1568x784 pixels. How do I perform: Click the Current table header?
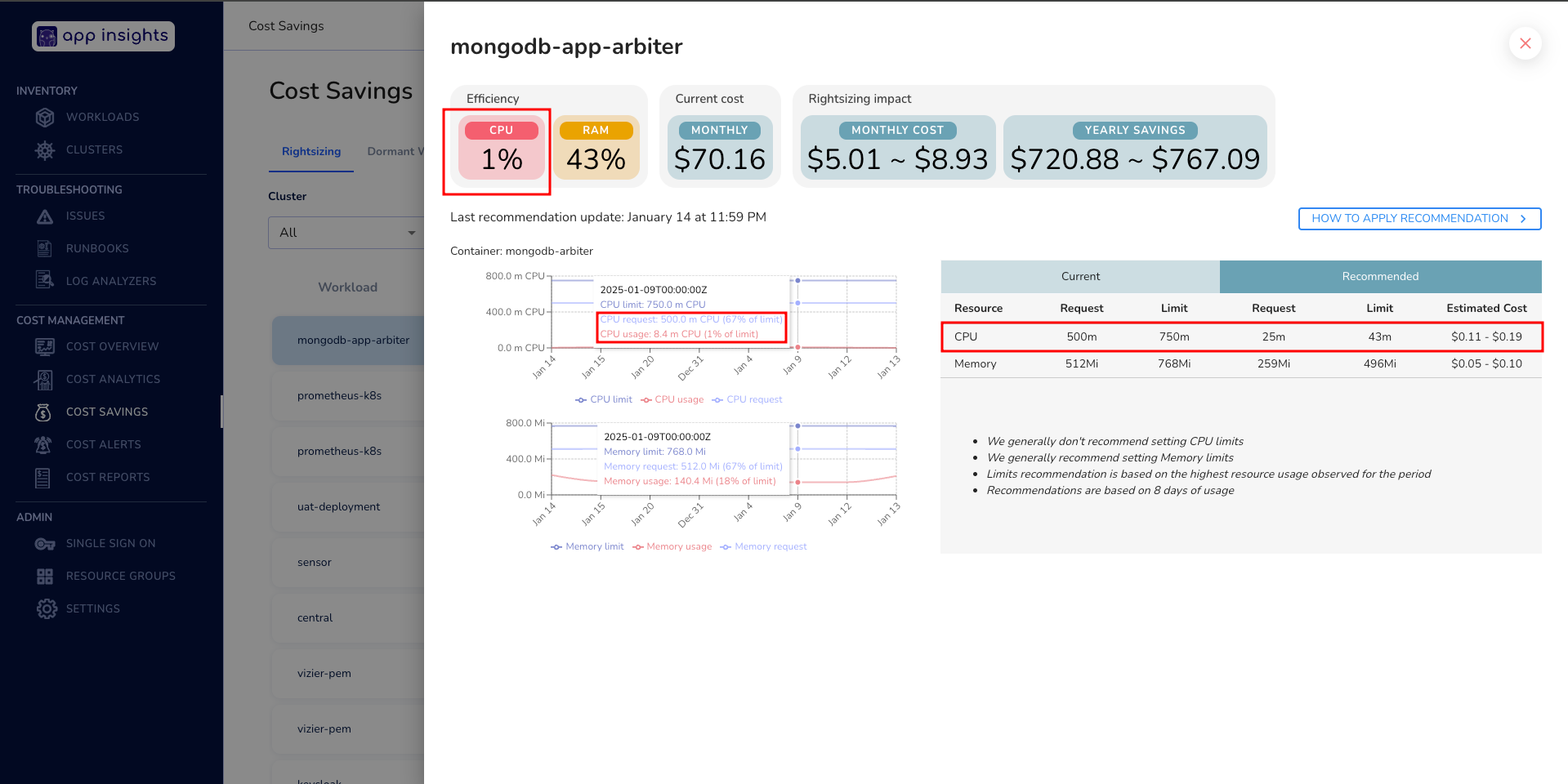pos(1080,277)
